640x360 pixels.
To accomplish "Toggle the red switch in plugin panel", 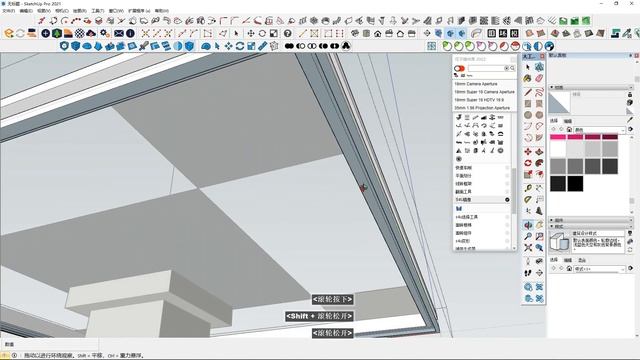I will pyautogui.click(x=460, y=68).
